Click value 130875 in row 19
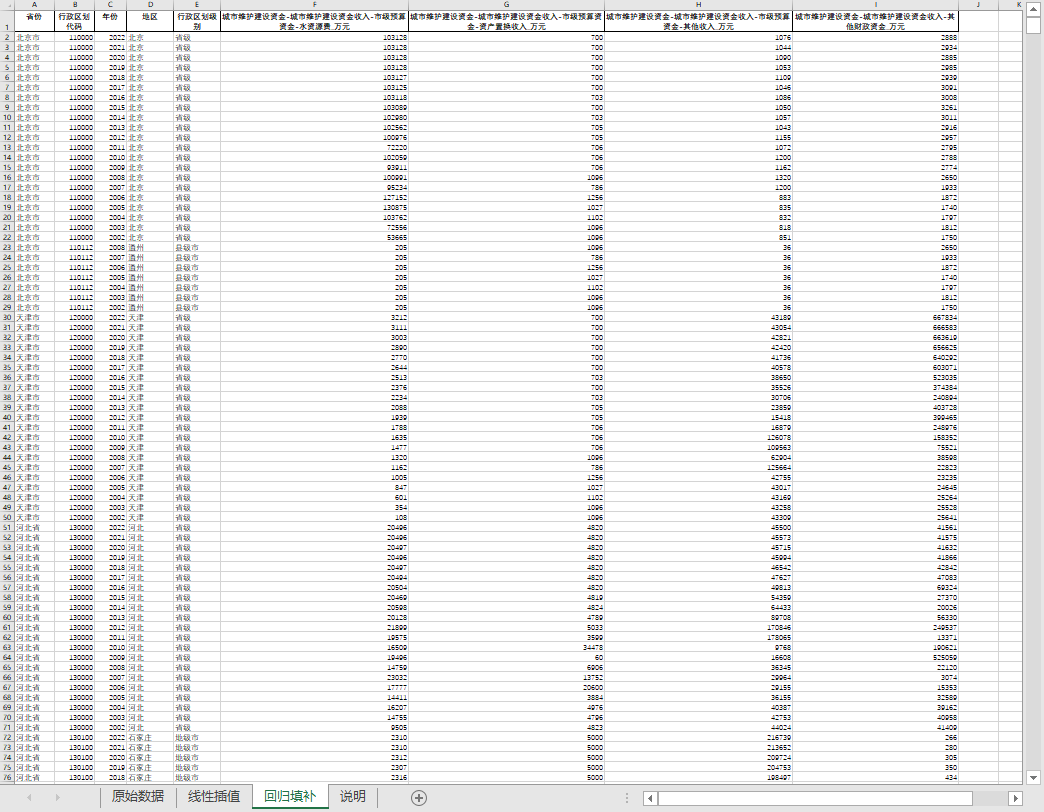This screenshot has width=1044, height=812. pyautogui.click(x=314, y=208)
